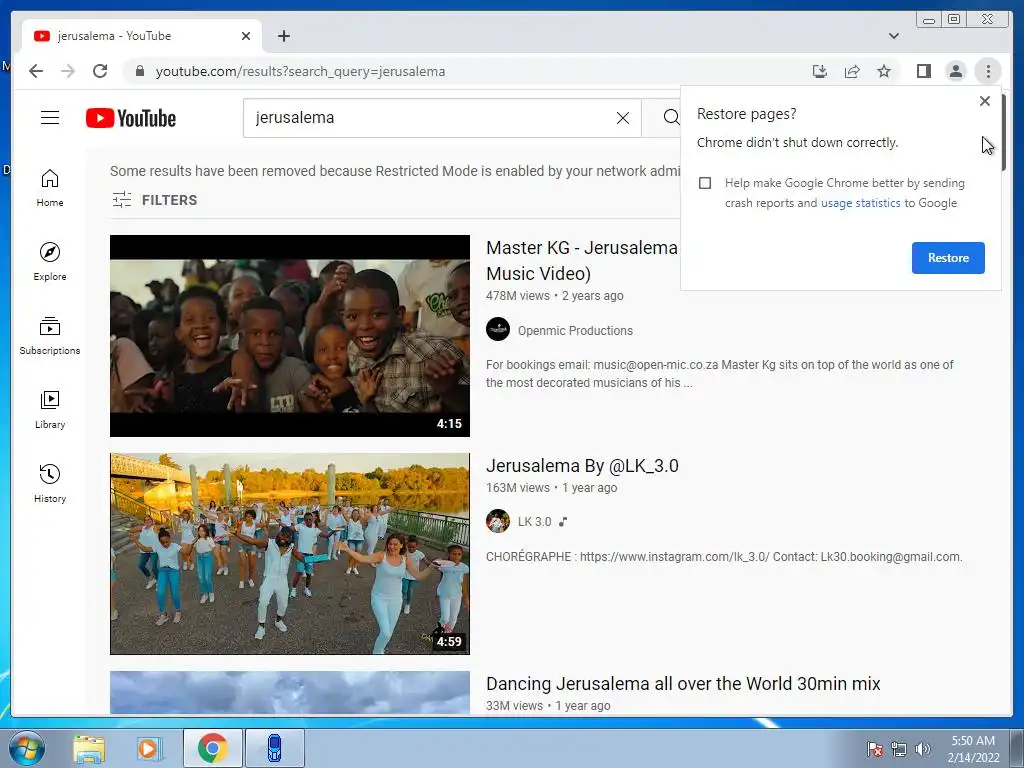This screenshot has height=768, width=1024.
Task: Open Subscriptions in the sidebar
Action: [x=50, y=336]
